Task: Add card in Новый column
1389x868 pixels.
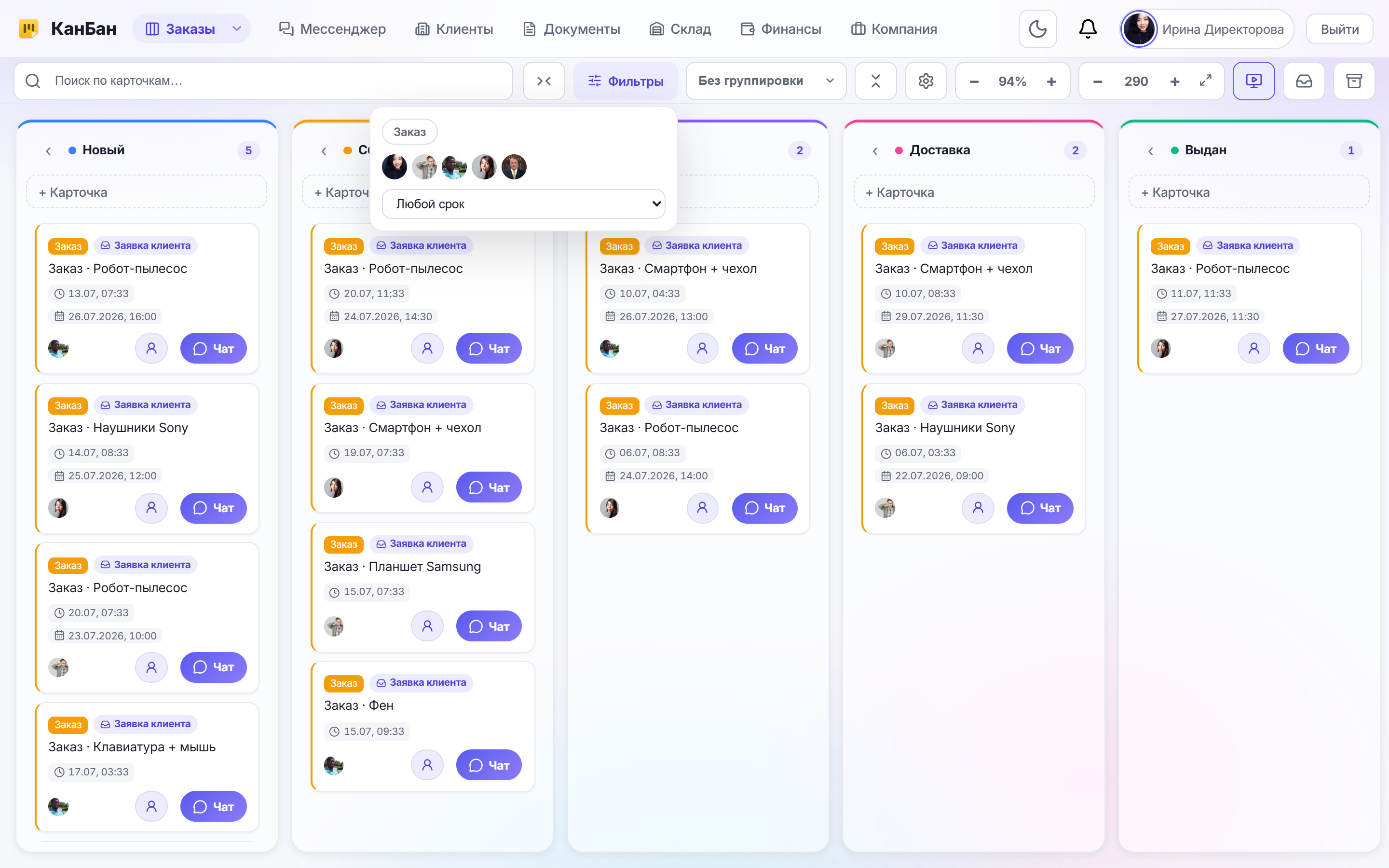Action: pos(146,192)
